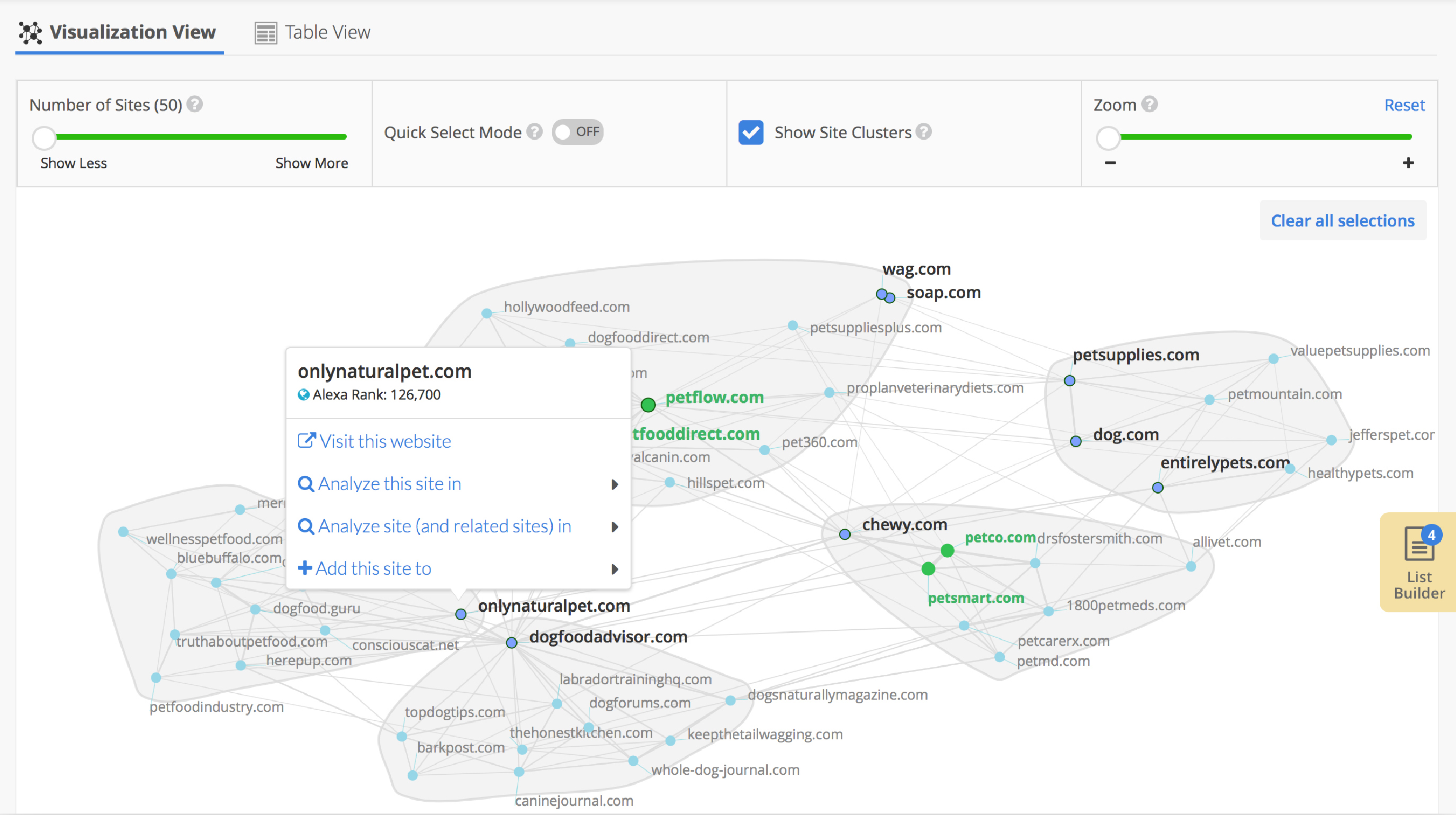The width and height of the screenshot is (1456, 815).
Task: Click the Zoom help question mark icon
Action: (1149, 104)
